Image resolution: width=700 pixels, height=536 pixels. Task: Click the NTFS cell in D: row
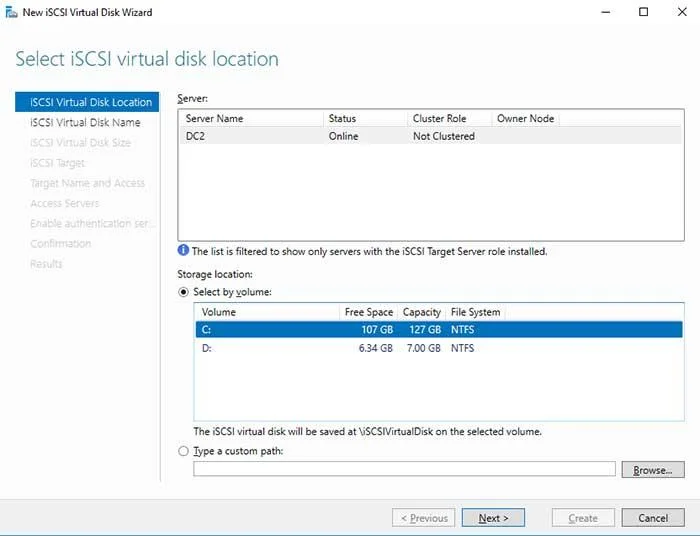[x=462, y=348]
